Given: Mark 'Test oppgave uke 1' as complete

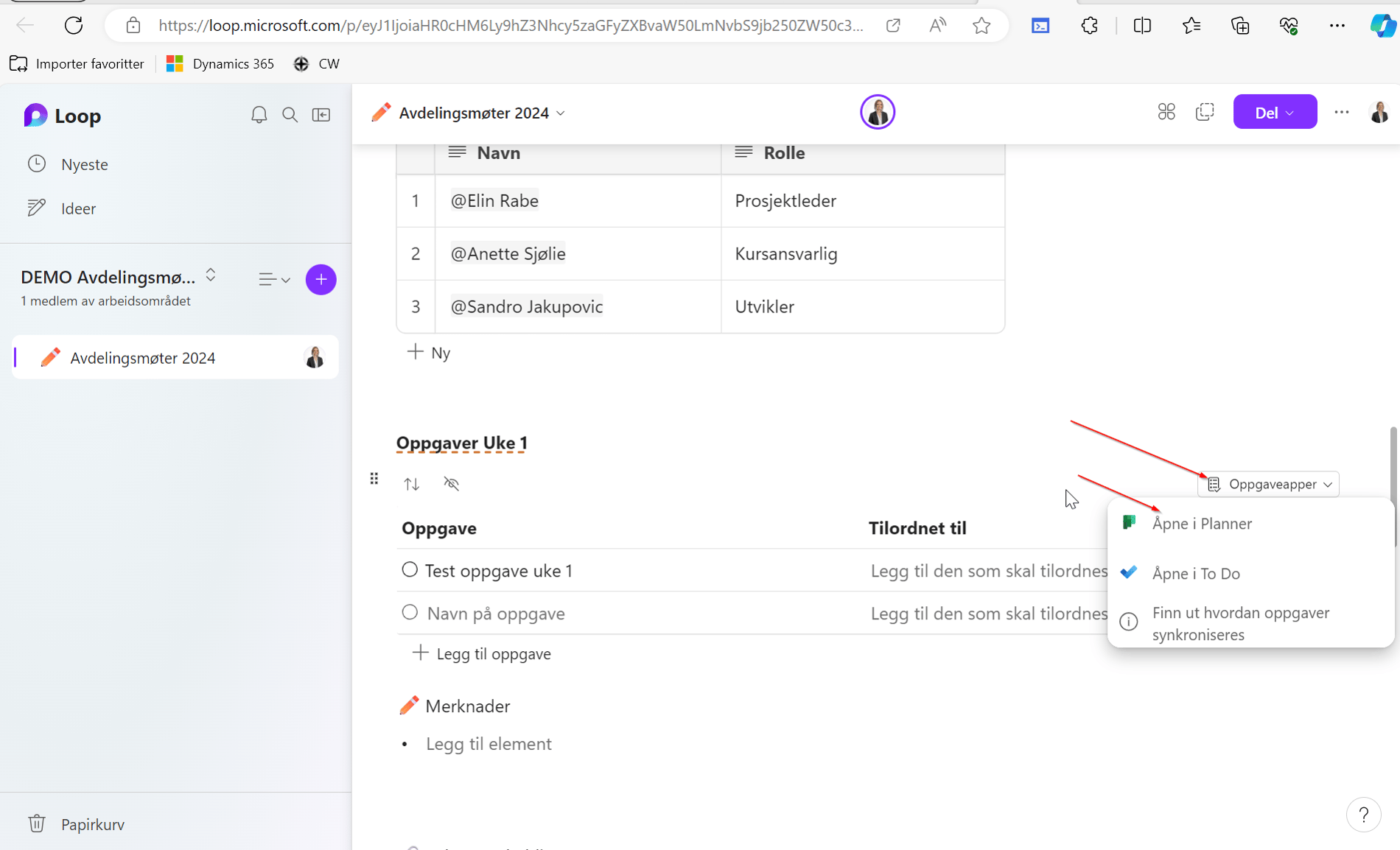Looking at the screenshot, I should tap(410, 569).
